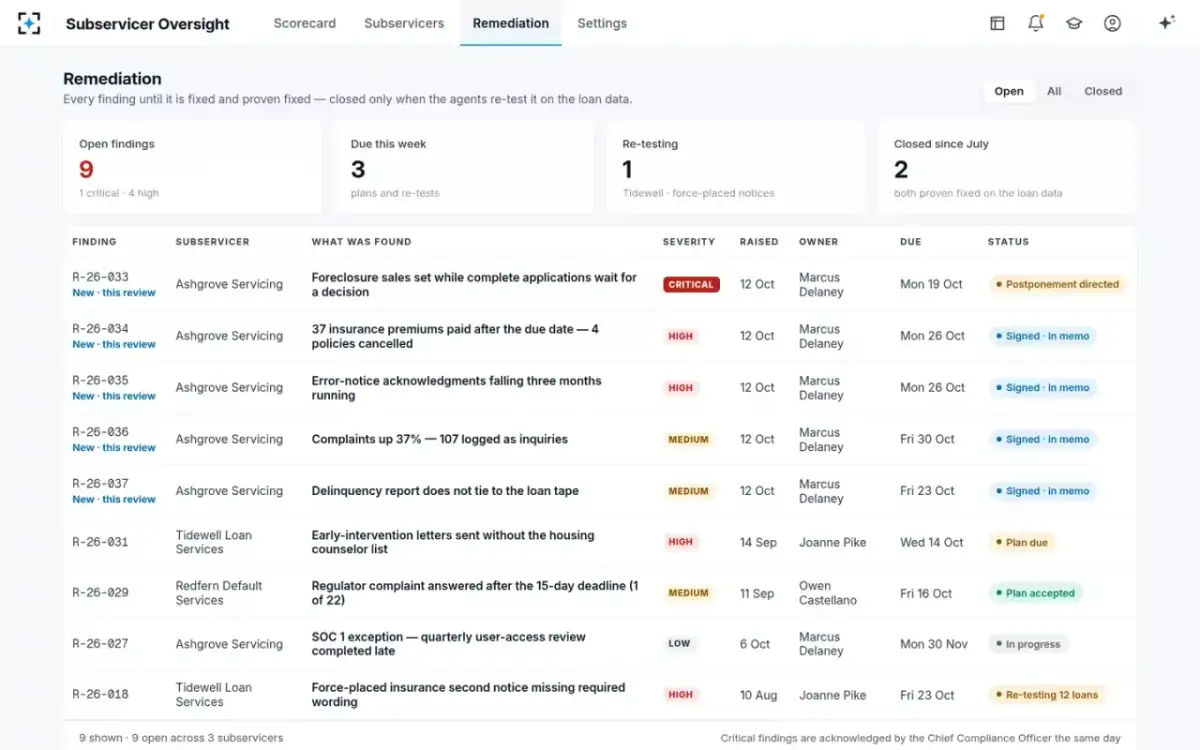
Task: Show All findings
Action: (x=1054, y=91)
